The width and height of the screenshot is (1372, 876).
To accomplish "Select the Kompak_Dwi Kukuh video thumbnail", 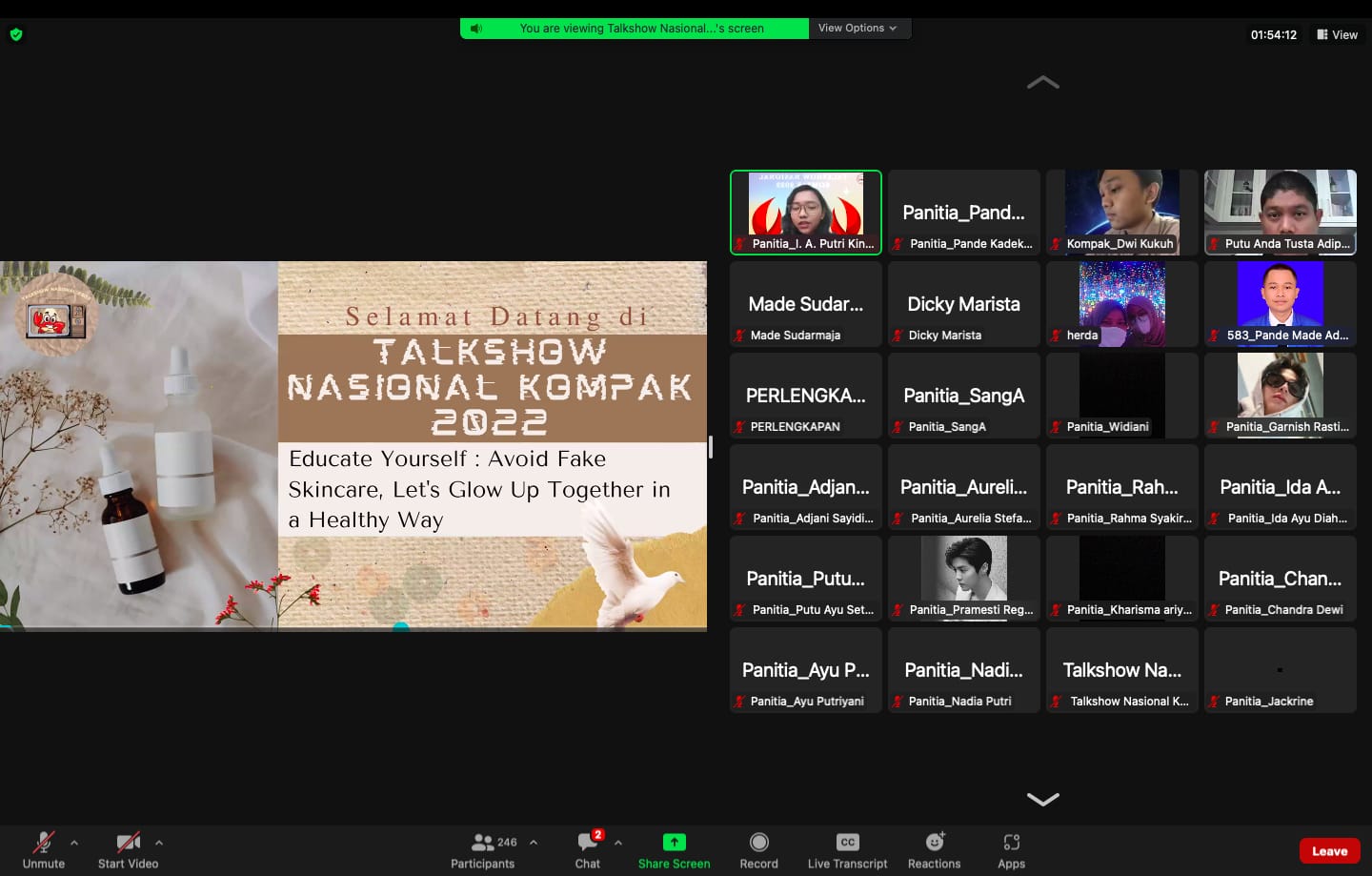I will pos(1121,212).
